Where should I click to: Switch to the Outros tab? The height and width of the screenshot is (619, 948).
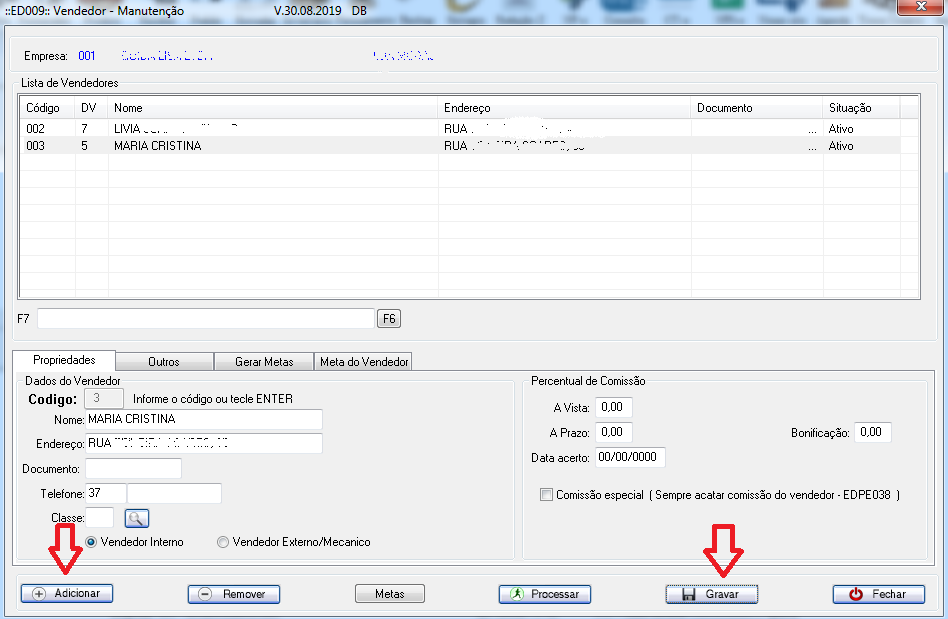tap(164, 362)
